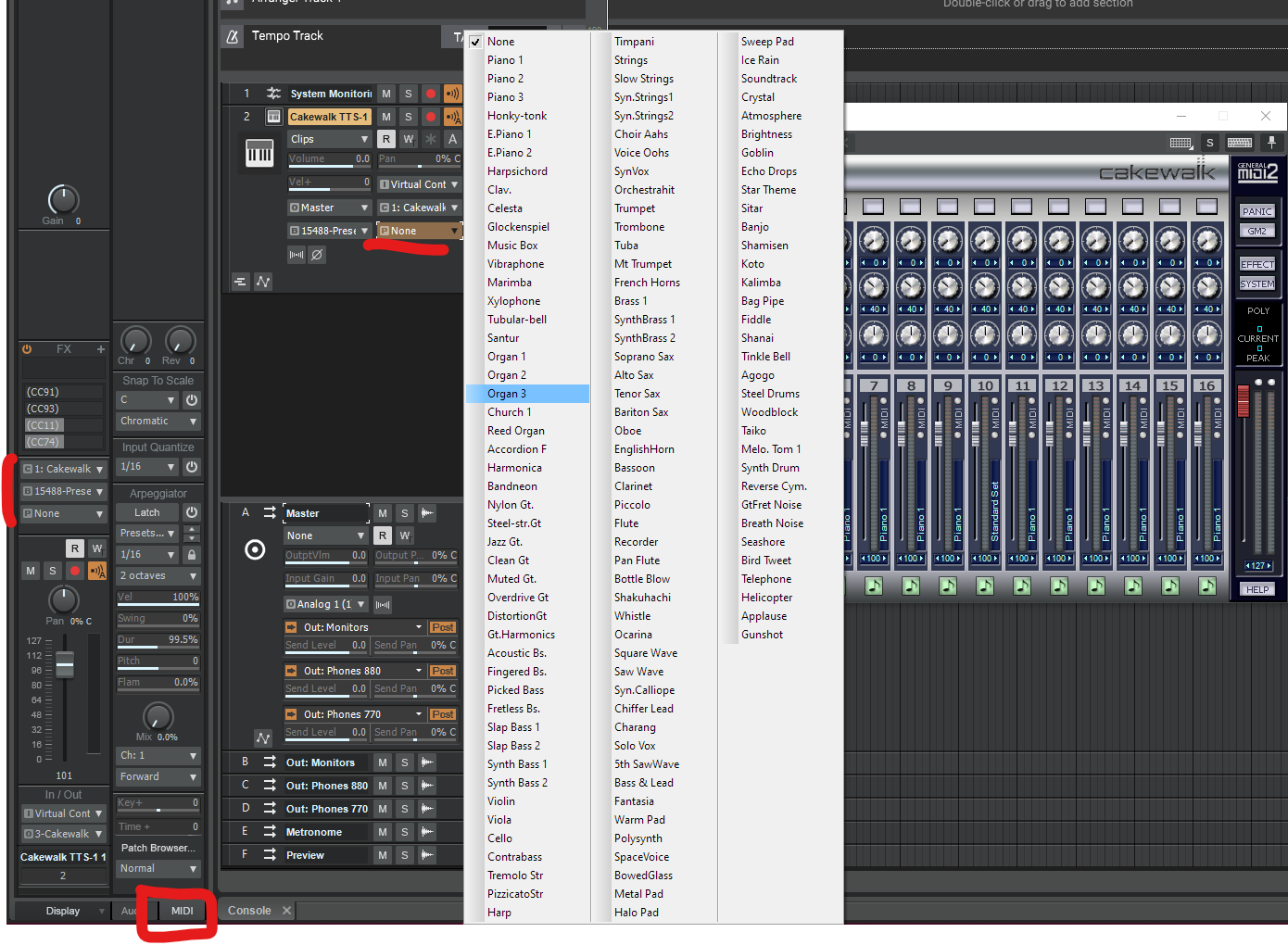Toggle Input Quantize power button
The image size is (1288, 945).
(x=192, y=467)
